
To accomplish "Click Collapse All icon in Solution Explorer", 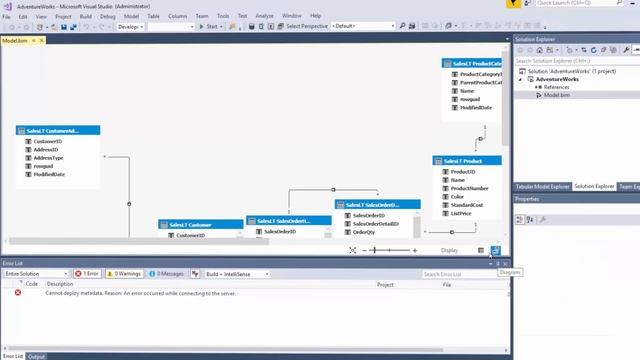I will tap(603, 50).
